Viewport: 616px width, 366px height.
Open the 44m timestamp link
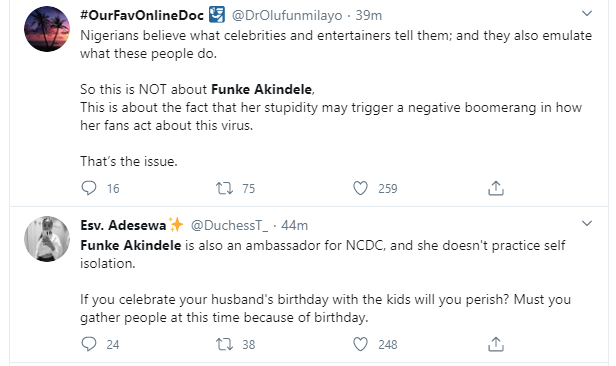pos(294,225)
